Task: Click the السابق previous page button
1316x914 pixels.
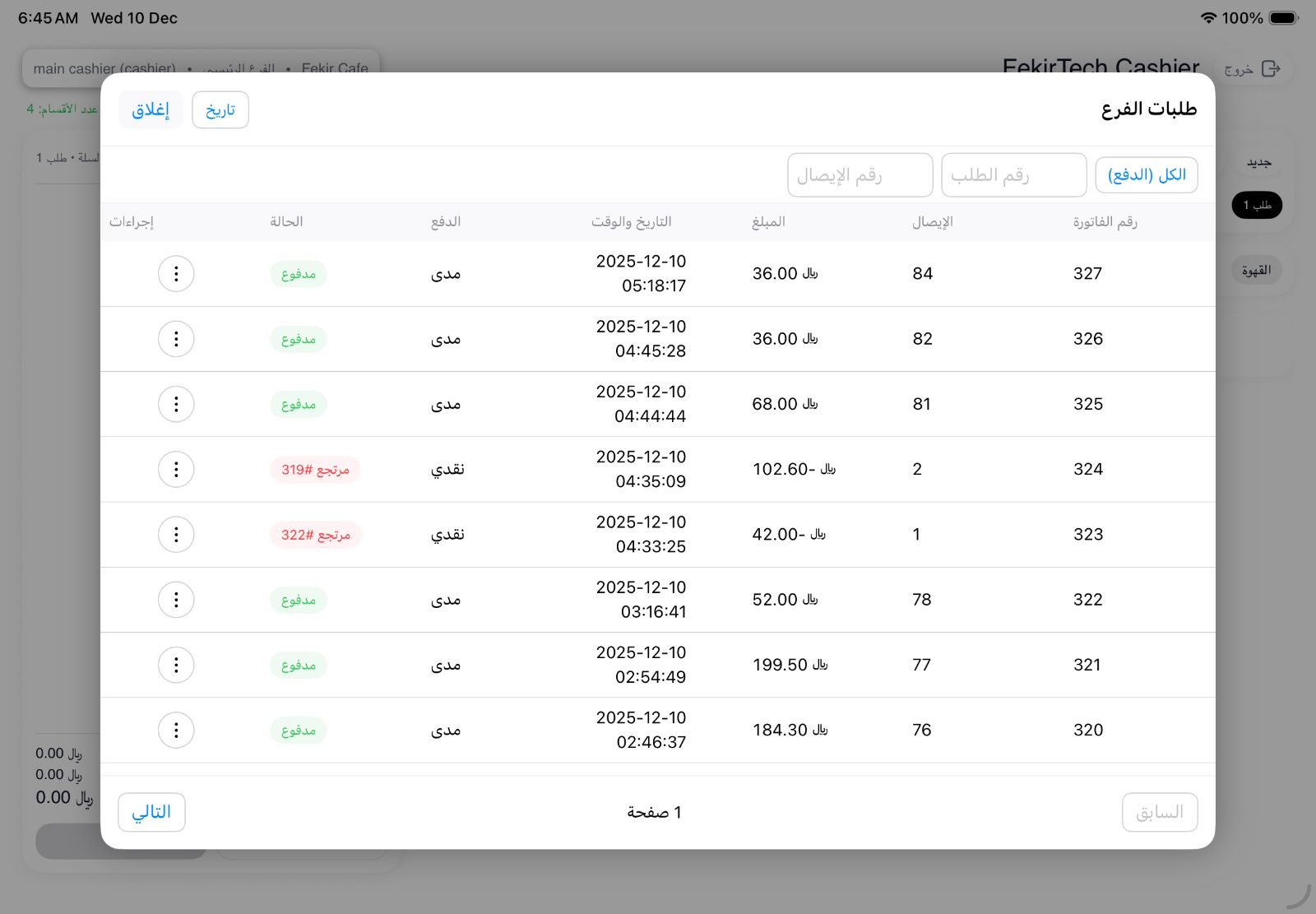Action: (x=1160, y=812)
